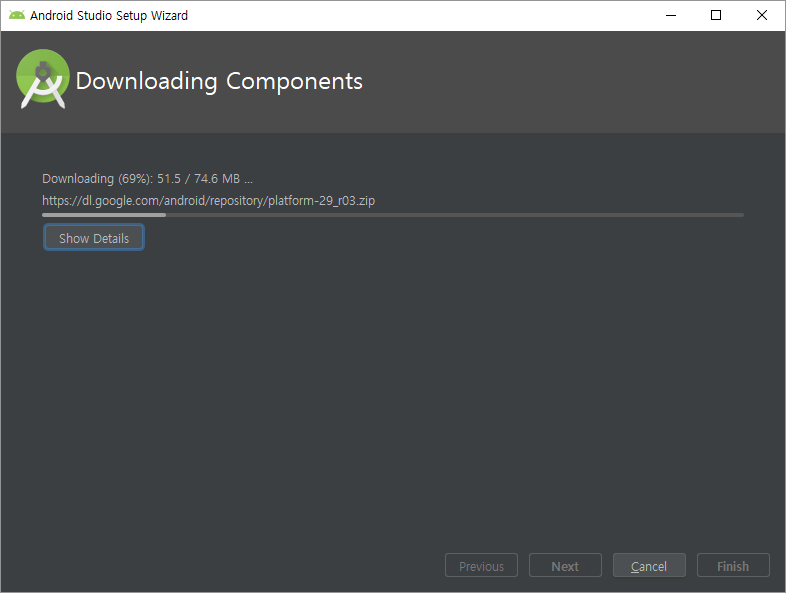
Task: Click the Android Studio logo in header
Action: click(43, 79)
